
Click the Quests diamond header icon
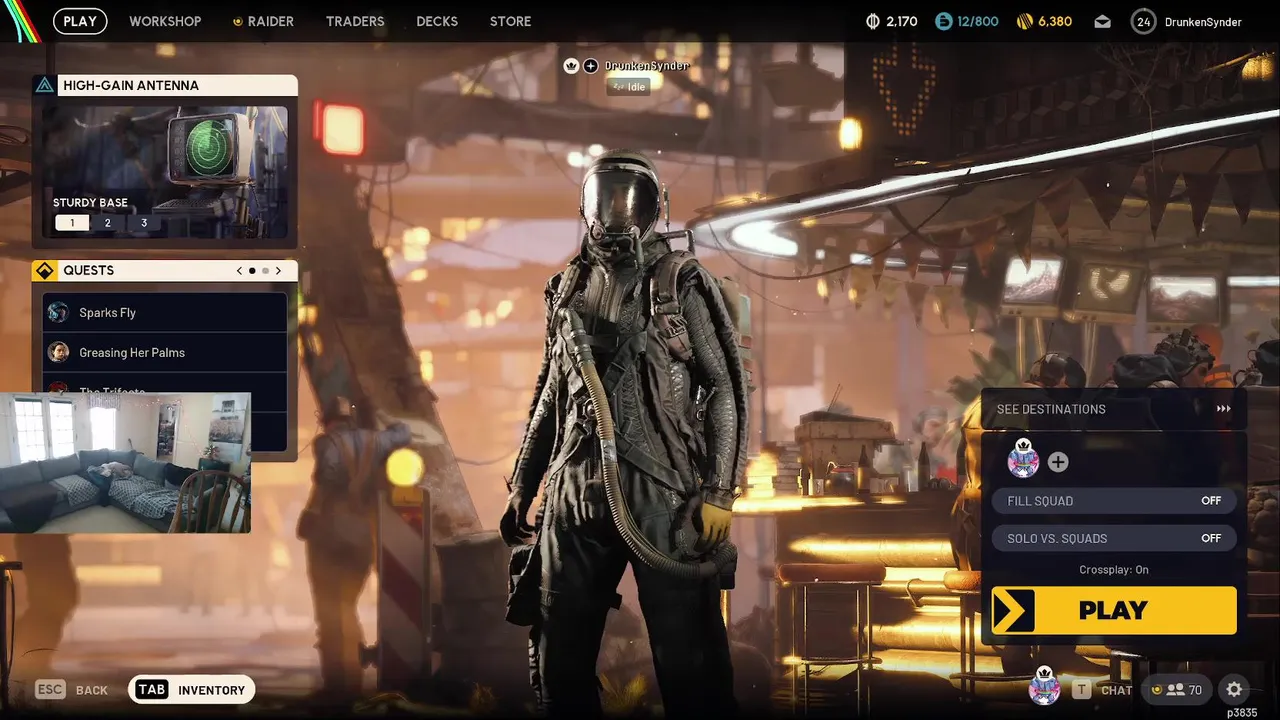pyautogui.click(x=44, y=271)
